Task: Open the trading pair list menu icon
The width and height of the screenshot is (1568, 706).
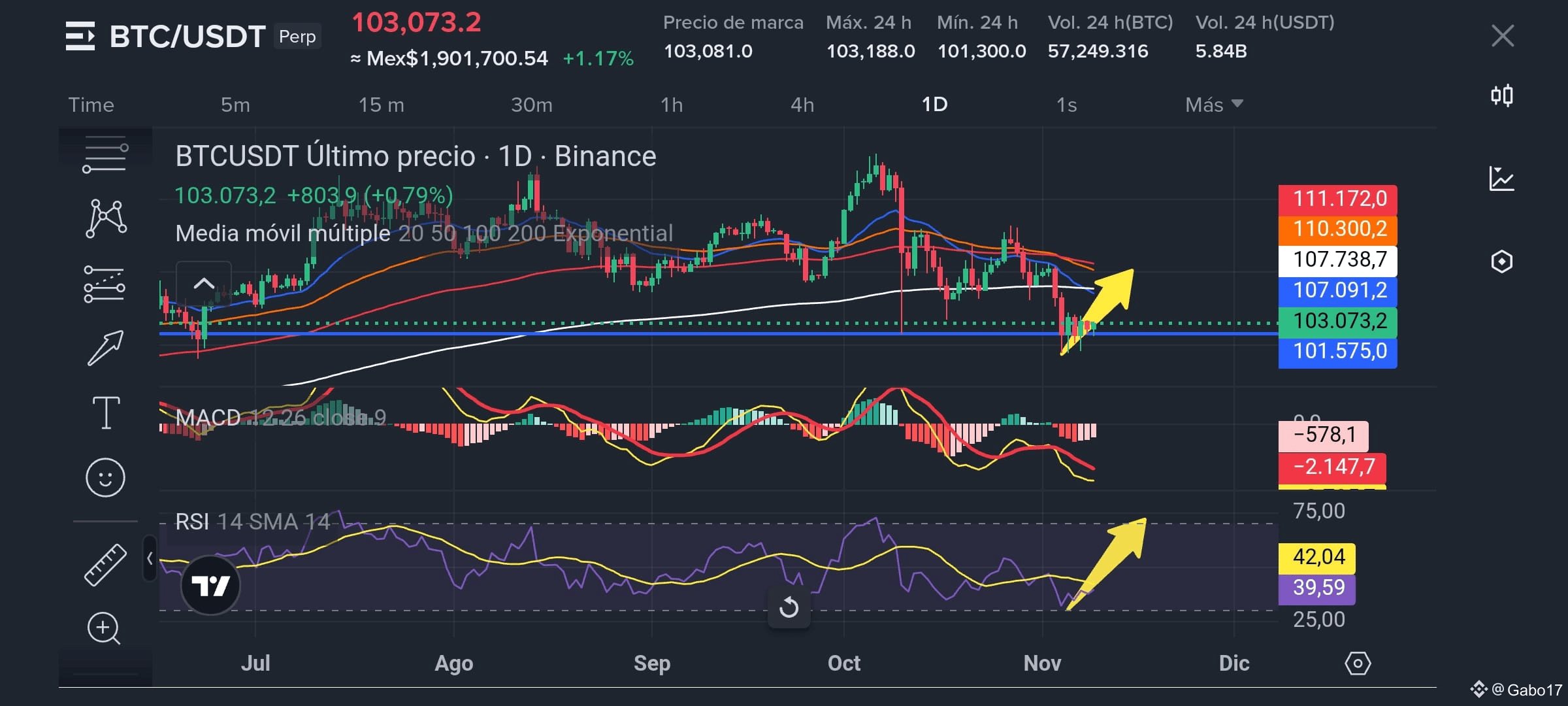Action: tap(80, 36)
